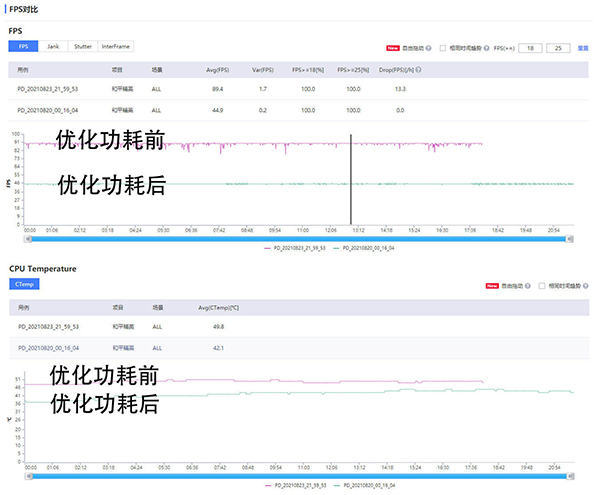Switch to the Stutter tab
Viewport: 600px width, 495px height.
83,47
